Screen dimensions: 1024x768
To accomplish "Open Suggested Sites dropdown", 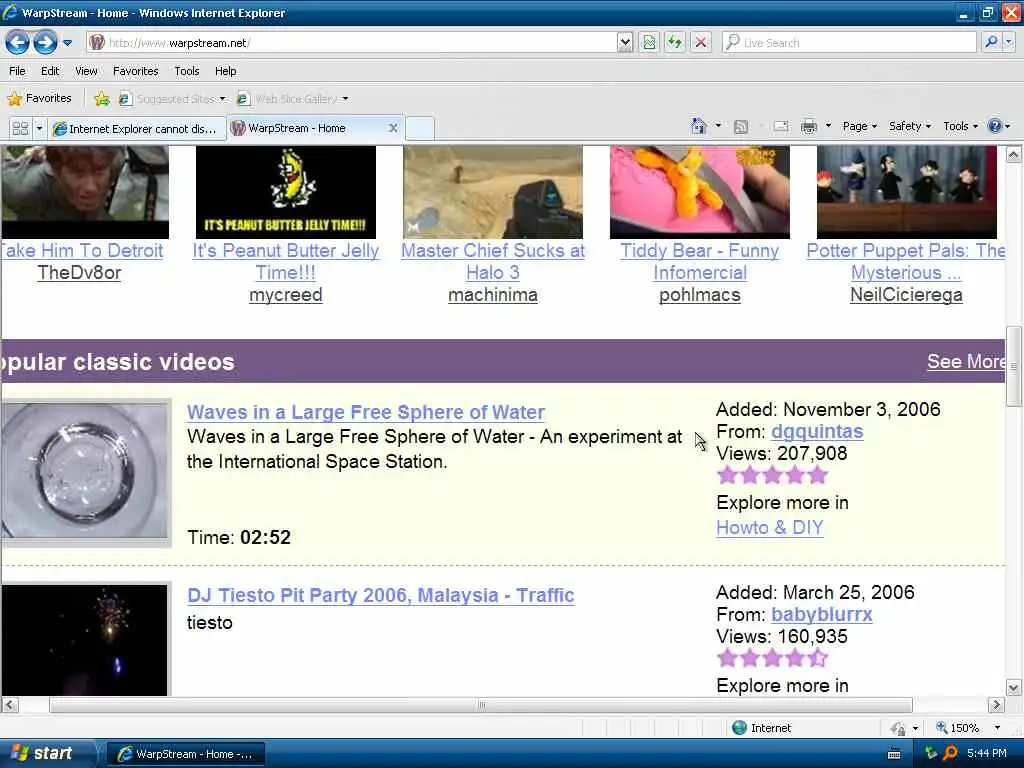I will click(x=172, y=99).
